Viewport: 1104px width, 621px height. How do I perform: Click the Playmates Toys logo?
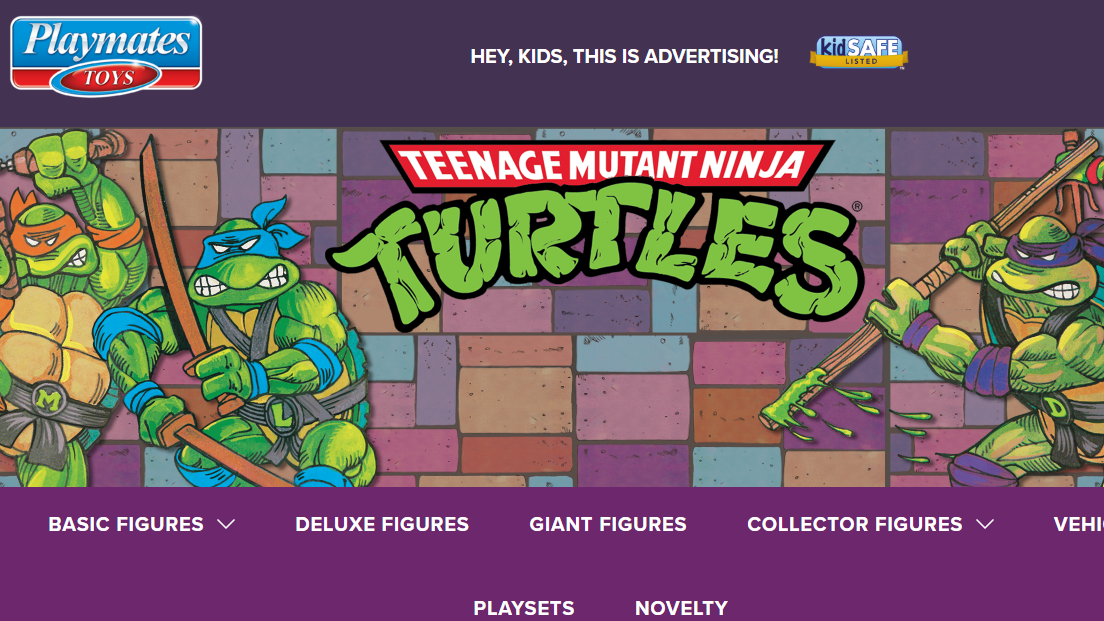click(x=106, y=56)
